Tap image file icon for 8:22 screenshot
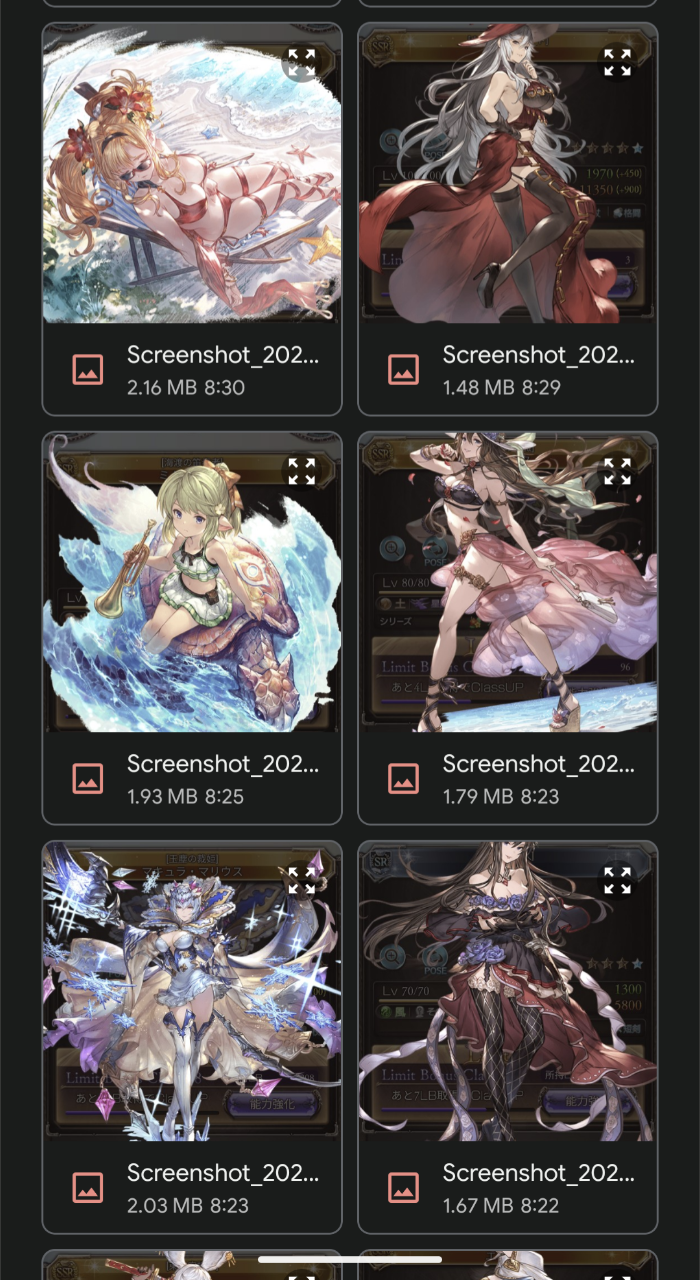Image resolution: width=700 pixels, height=1280 pixels. 404,1188
